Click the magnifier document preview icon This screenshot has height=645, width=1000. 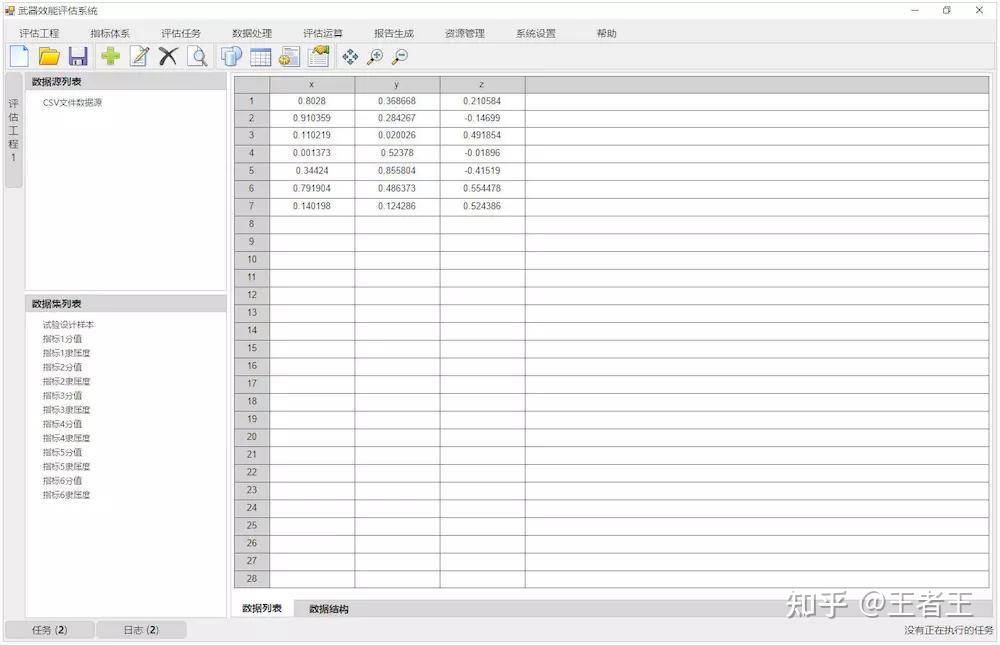click(198, 57)
